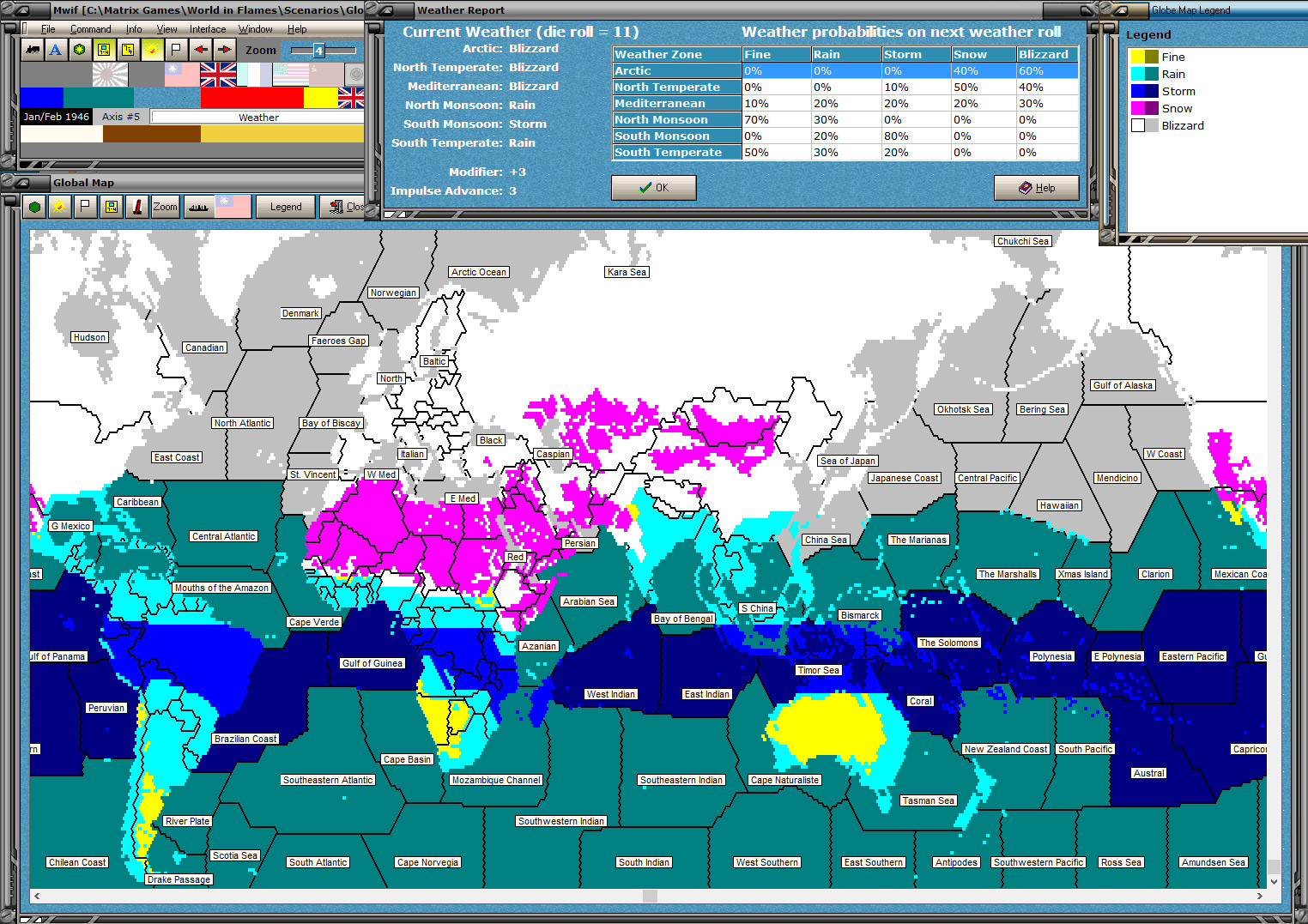Image resolution: width=1308 pixels, height=924 pixels.
Task: Click the map scroll-right arrow
Action: click(1259, 896)
